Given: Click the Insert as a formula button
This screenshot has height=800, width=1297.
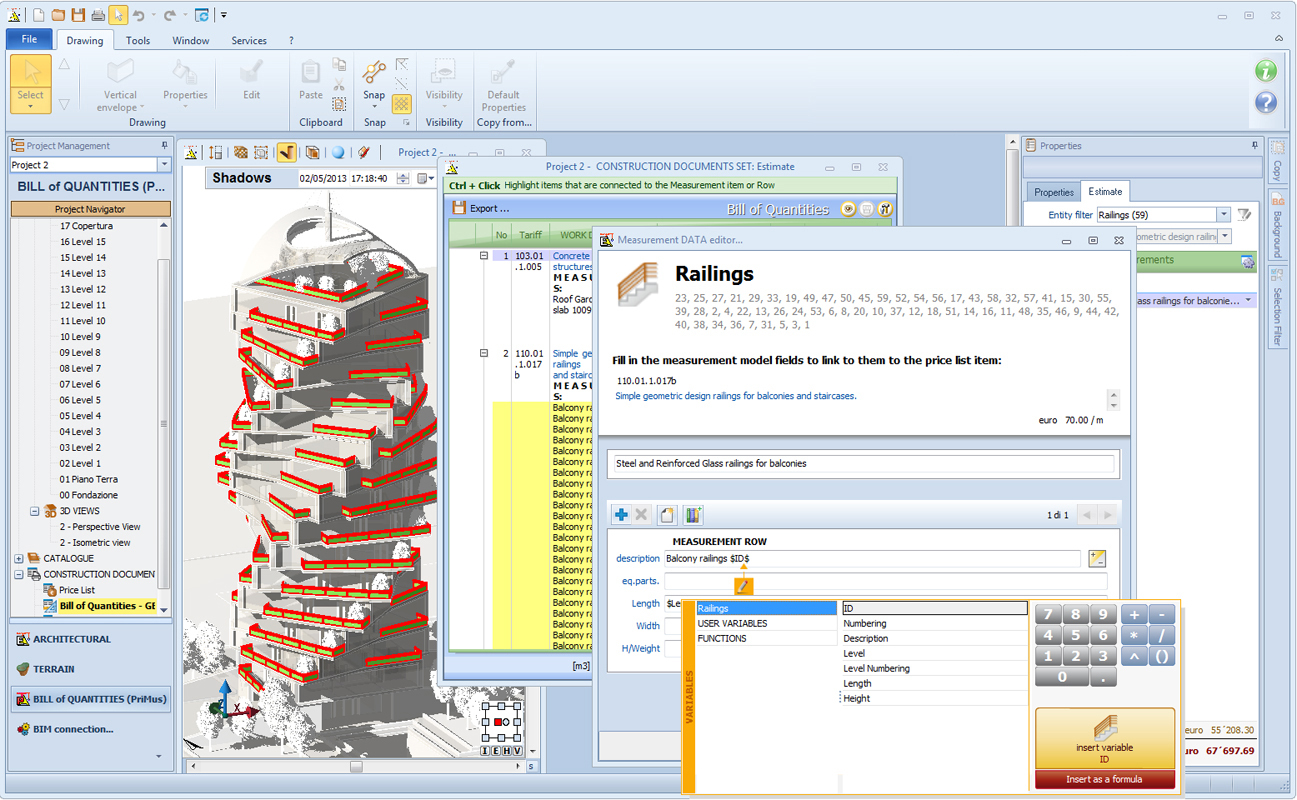Looking at the screenshot, I should [x=1104, y=780].
